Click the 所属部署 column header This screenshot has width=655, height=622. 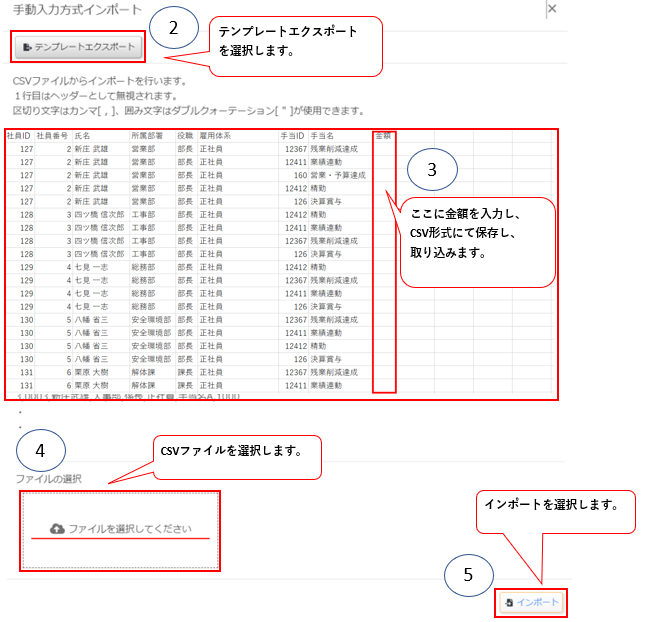146,135
